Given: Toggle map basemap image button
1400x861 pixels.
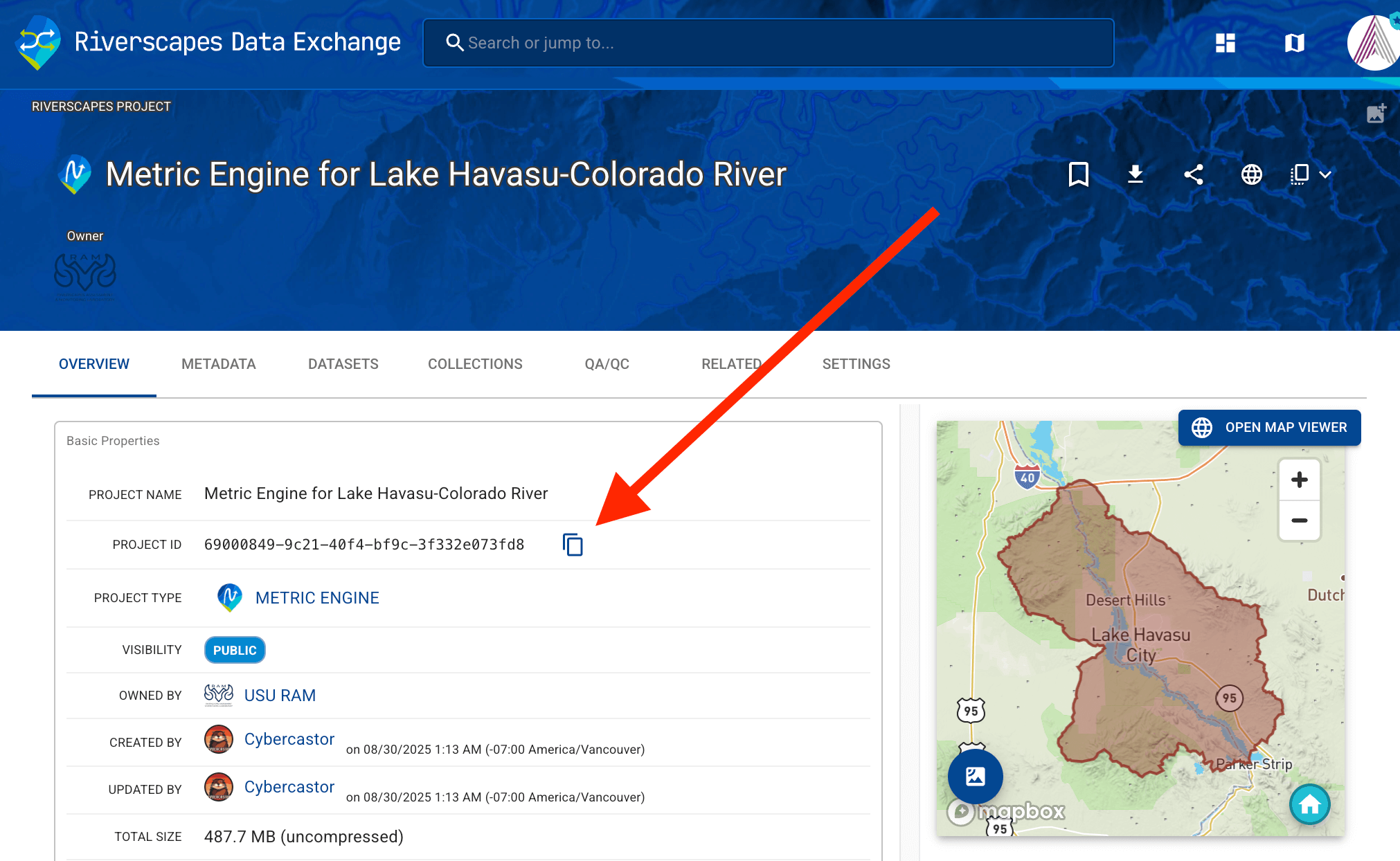Looking at the screenshot, I should [975, 777].
